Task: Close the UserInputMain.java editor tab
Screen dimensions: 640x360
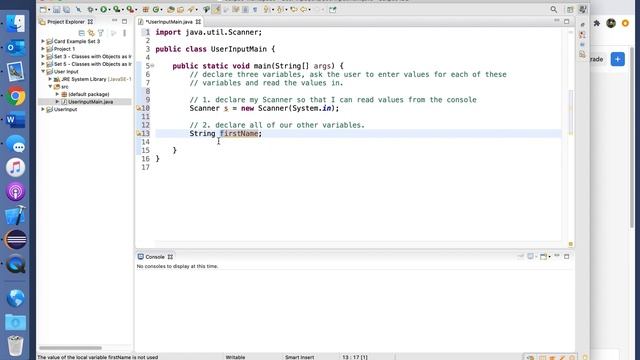Action: 198,22
